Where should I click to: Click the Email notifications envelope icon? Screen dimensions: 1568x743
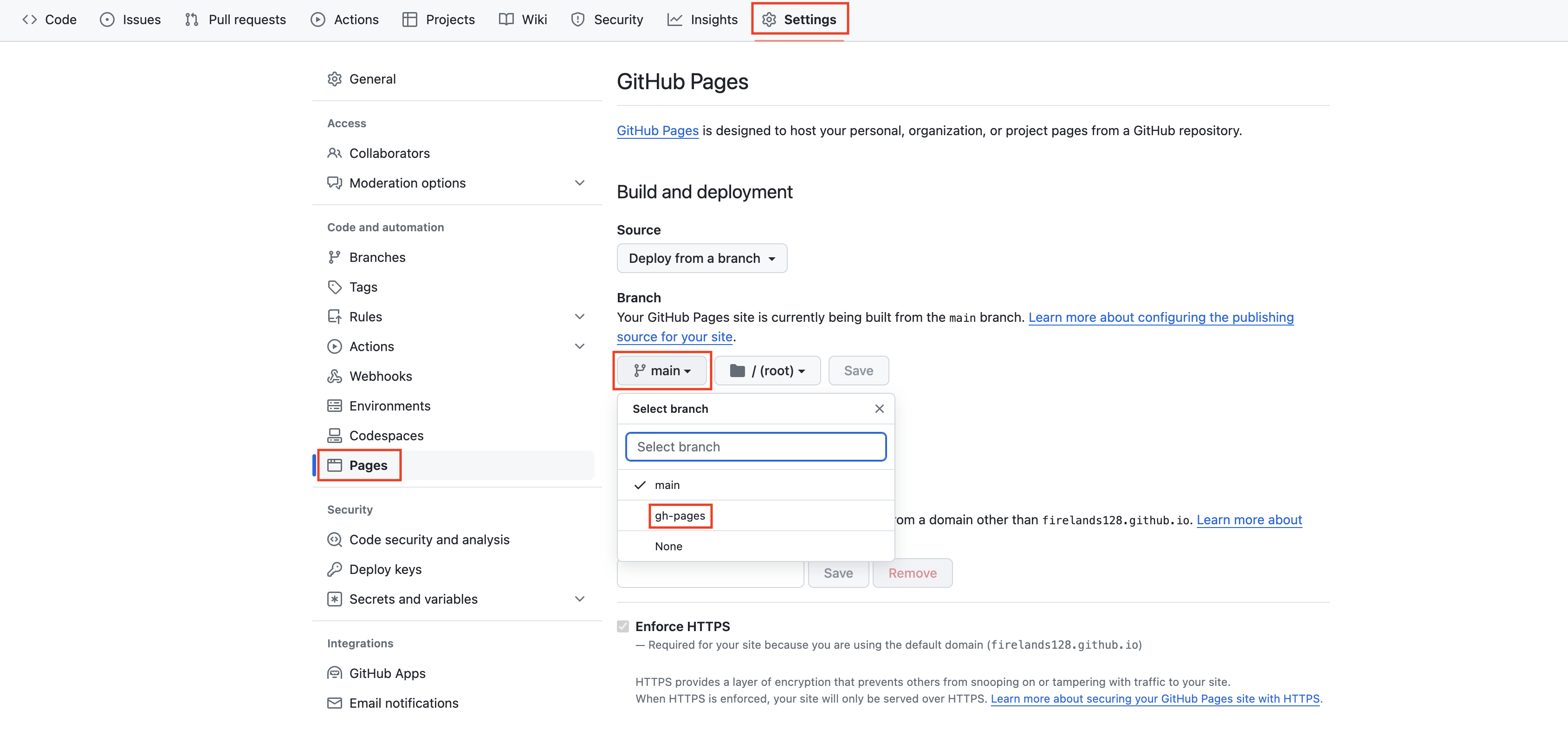(x=334, y=704)
